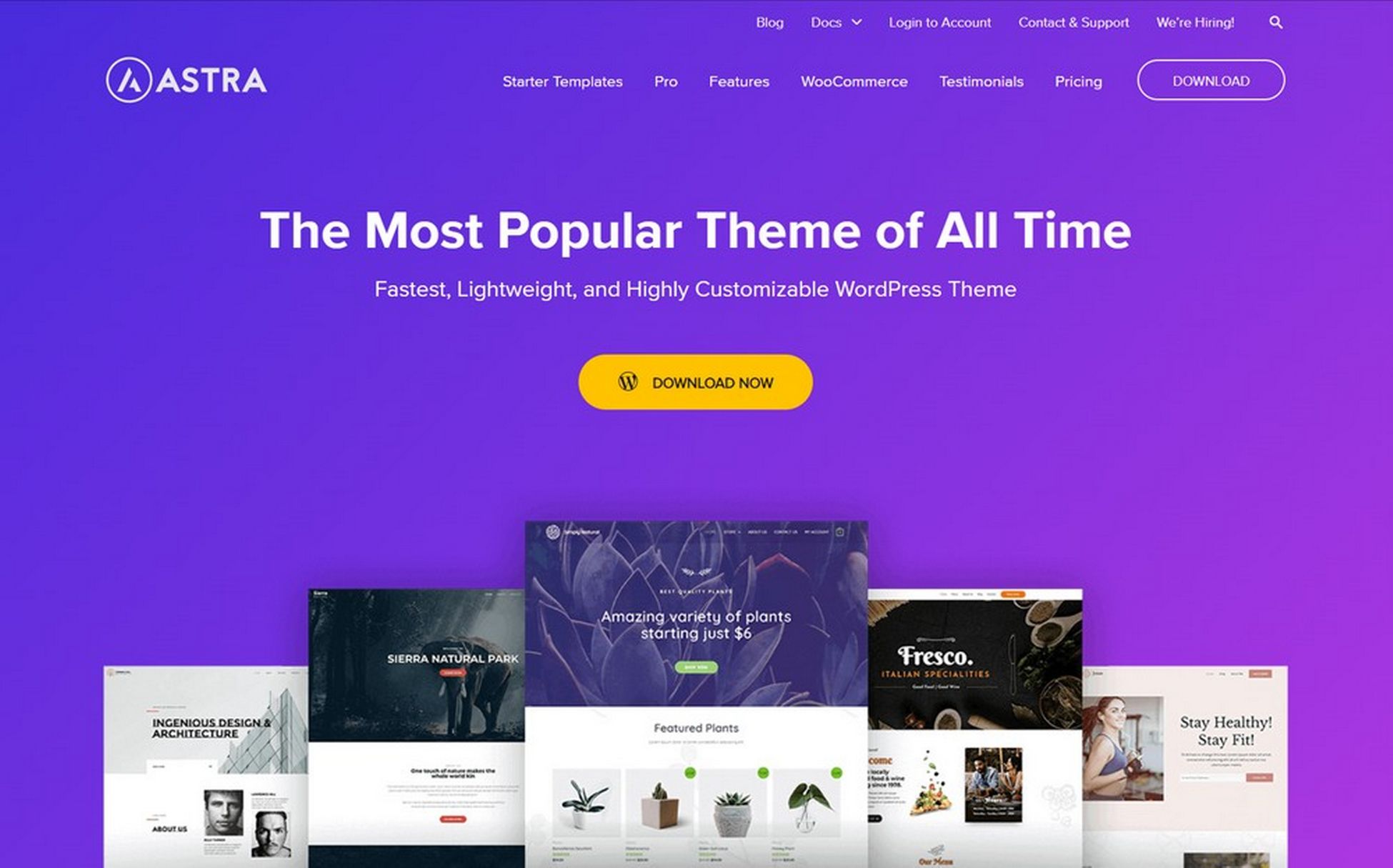
Task: Click the Stay Healthy Stay Fit template thumbnail
Action: [x=1210, y=750]
